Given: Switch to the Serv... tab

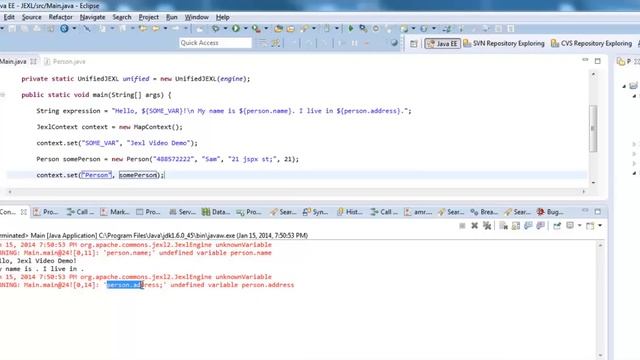Looking at the screenshot, I should pyautogui.click(x=182, y=212).
